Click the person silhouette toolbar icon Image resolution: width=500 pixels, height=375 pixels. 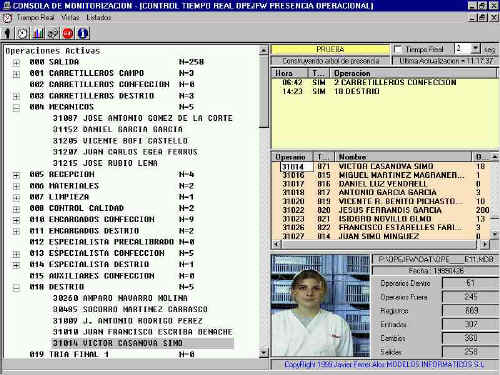(x=7, y=33)
